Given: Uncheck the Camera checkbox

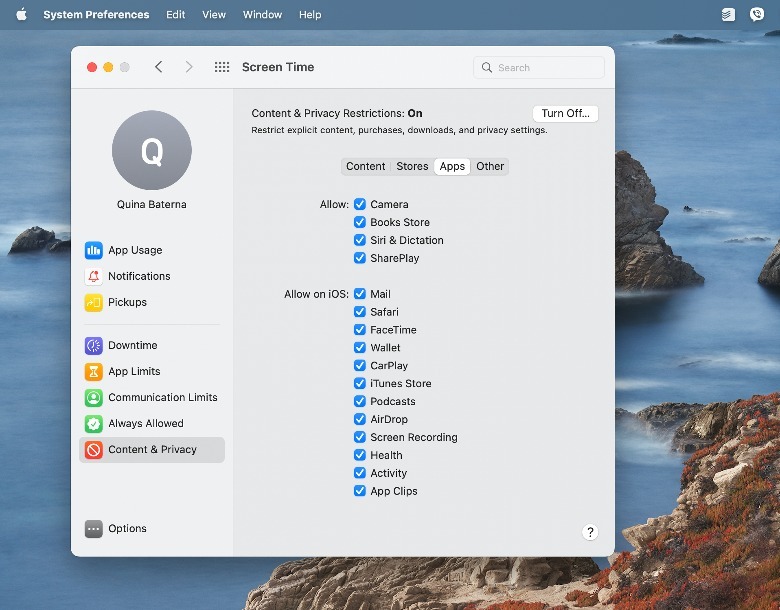Looking at the screenshot, I should [x=360, y=204].
